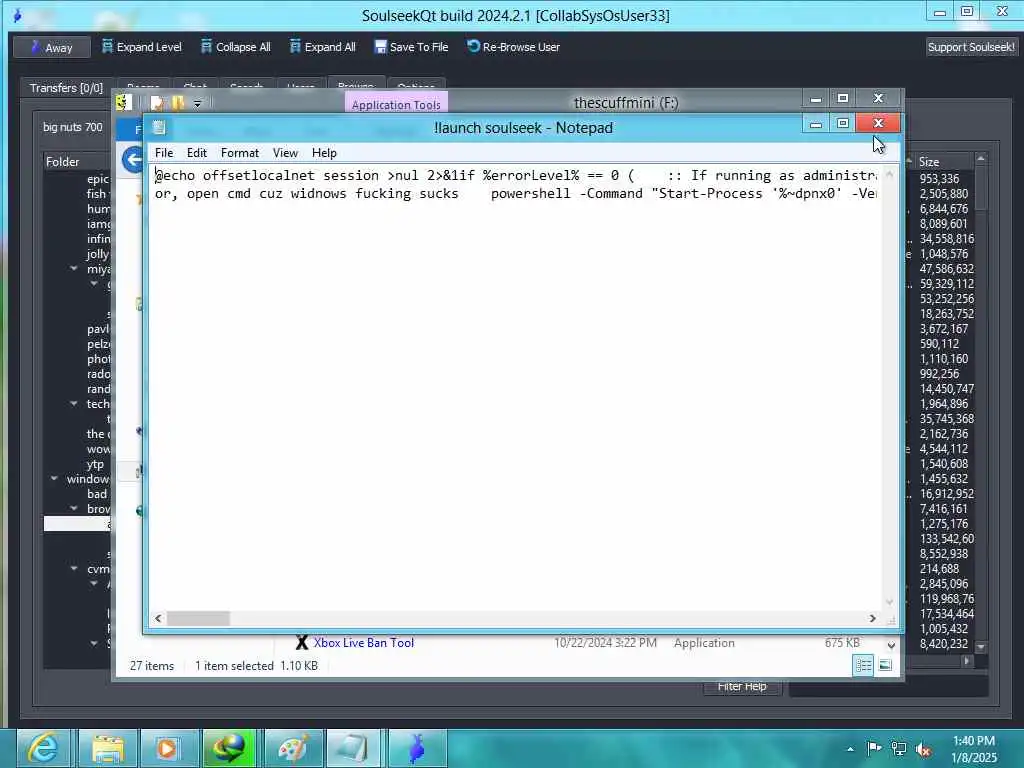The width and height of the screenshot is (1024, 768).
Task: Click the Expand Level toolbar button
Action: point(142,47)
